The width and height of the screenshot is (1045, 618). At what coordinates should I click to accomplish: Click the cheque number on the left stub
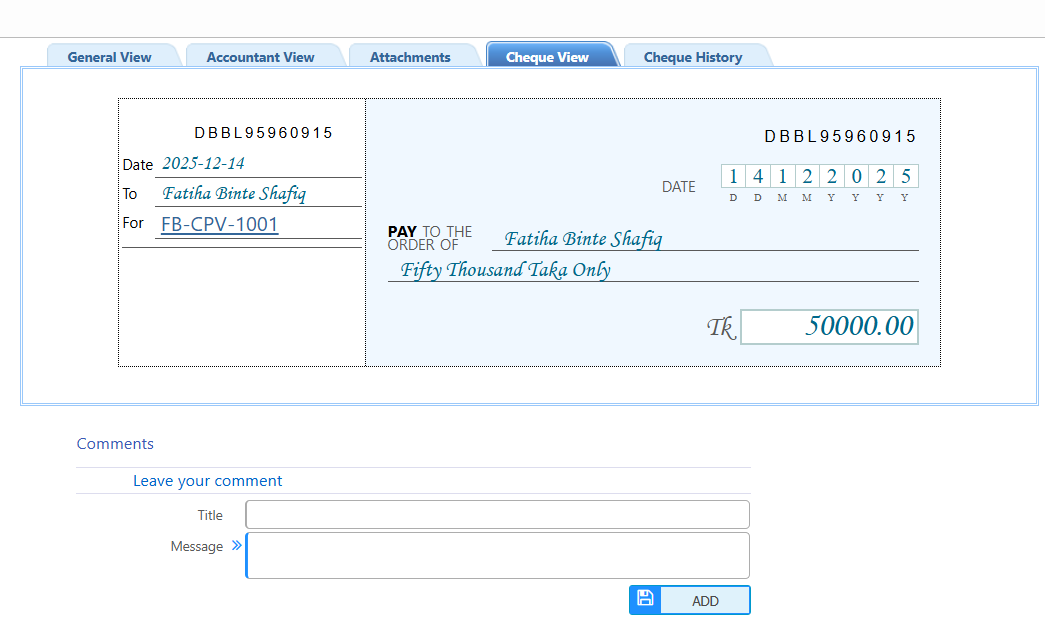[263, 133]
